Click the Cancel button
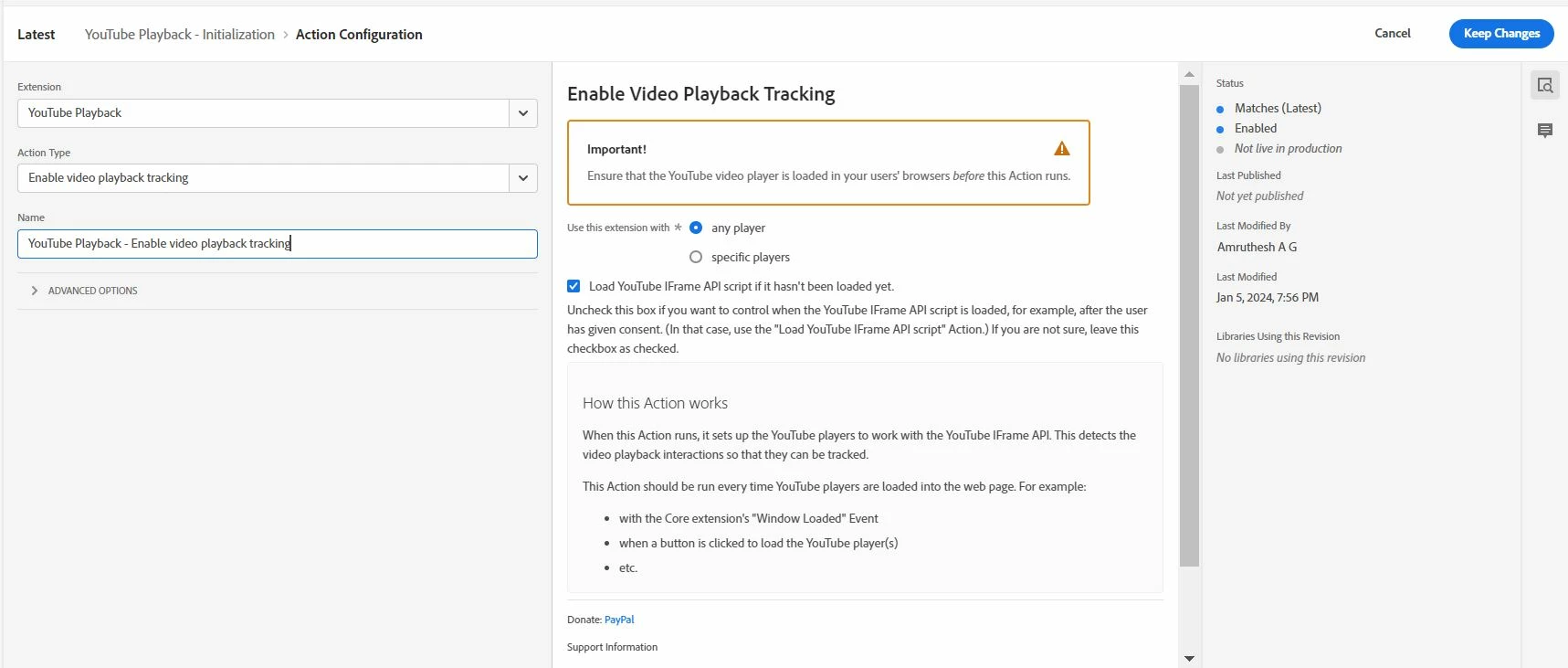 click(1393, 33)
